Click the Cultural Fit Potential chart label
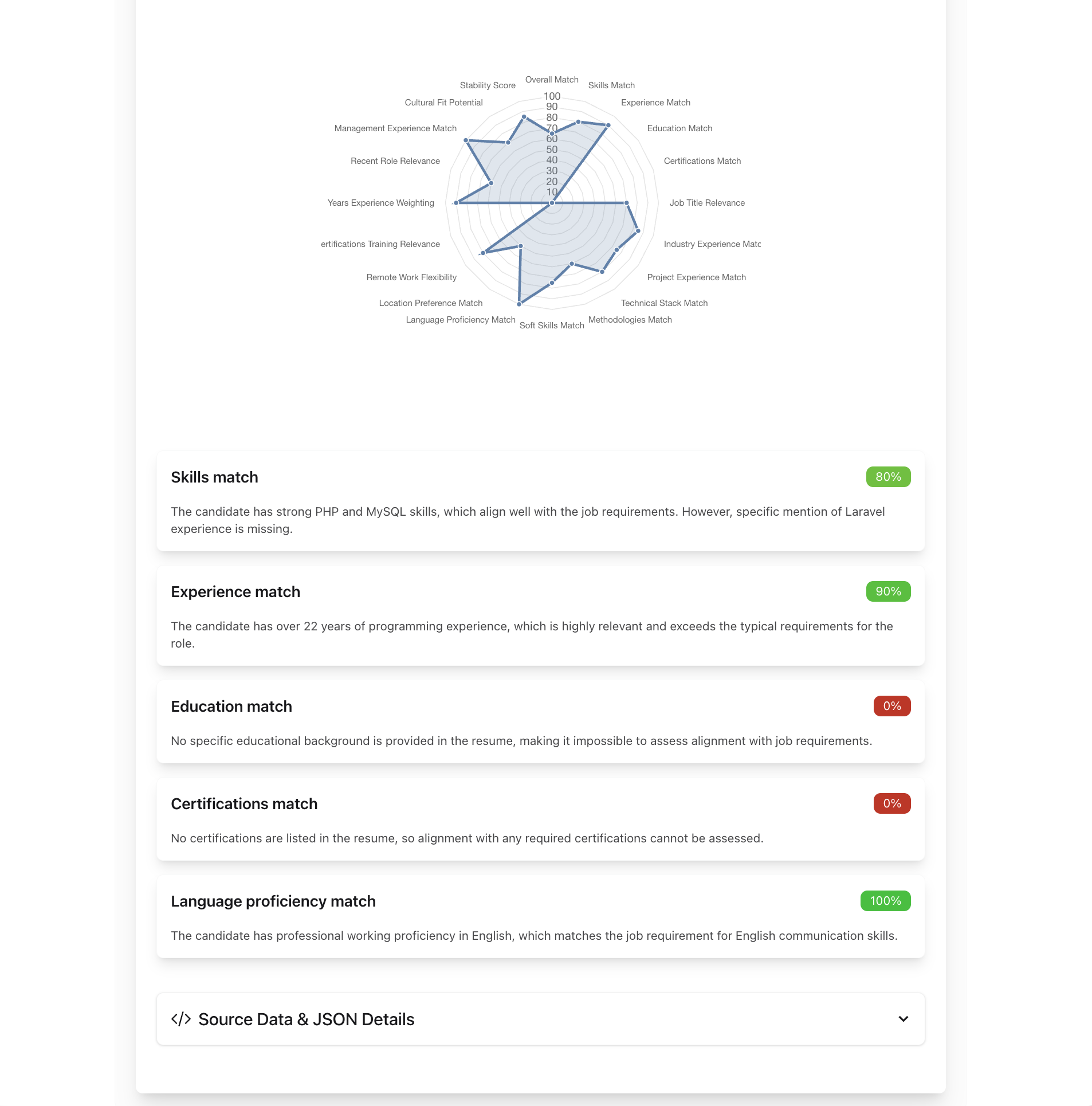 443,102
